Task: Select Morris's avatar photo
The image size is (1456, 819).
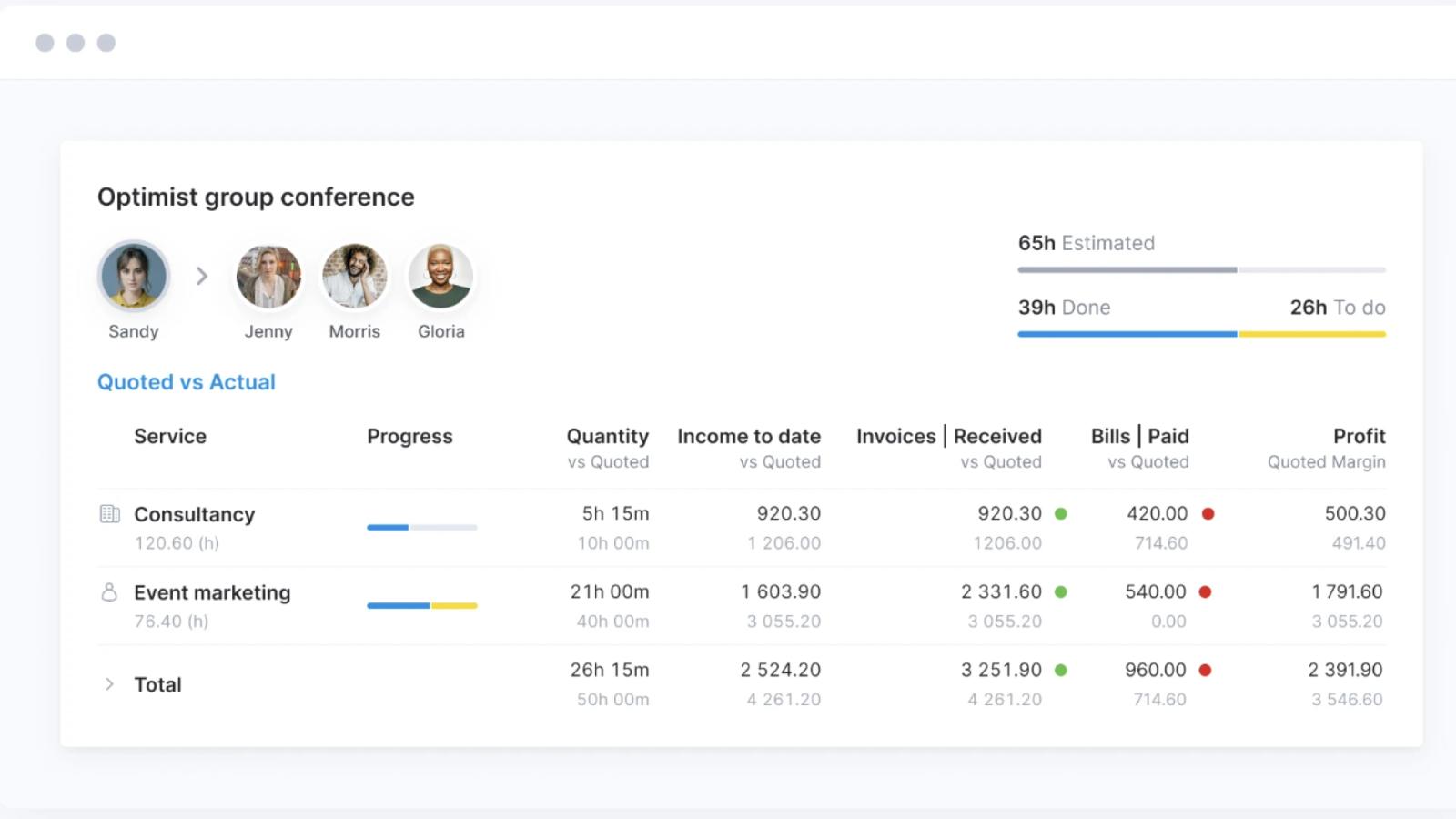Action: pos(355,276)
